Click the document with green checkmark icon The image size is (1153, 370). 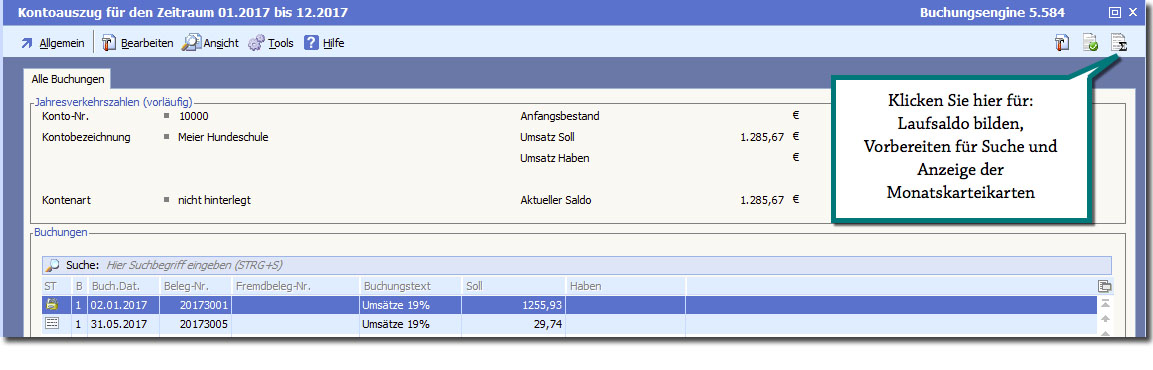click(1090, 43)
